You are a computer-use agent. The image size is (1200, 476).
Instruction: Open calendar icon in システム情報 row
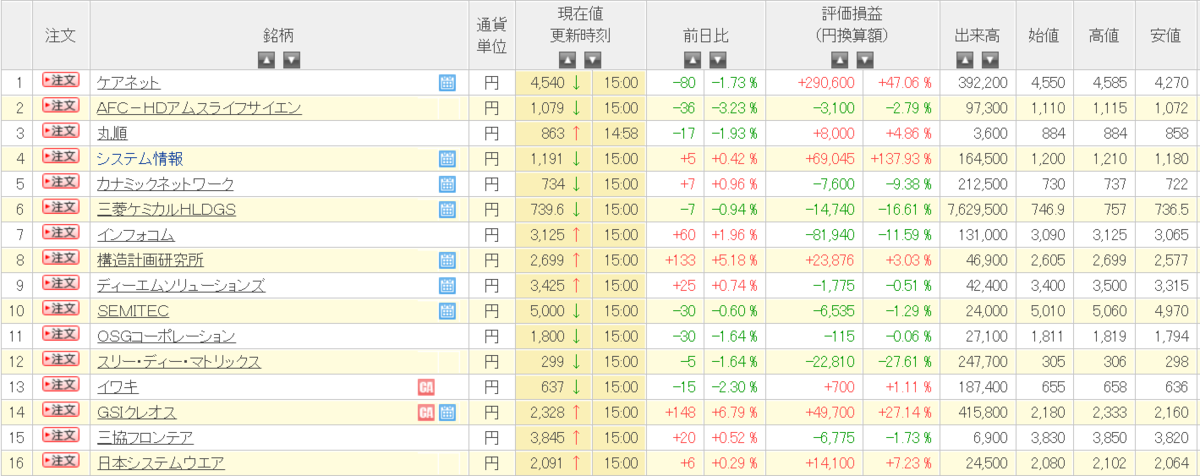click(447, 159)
